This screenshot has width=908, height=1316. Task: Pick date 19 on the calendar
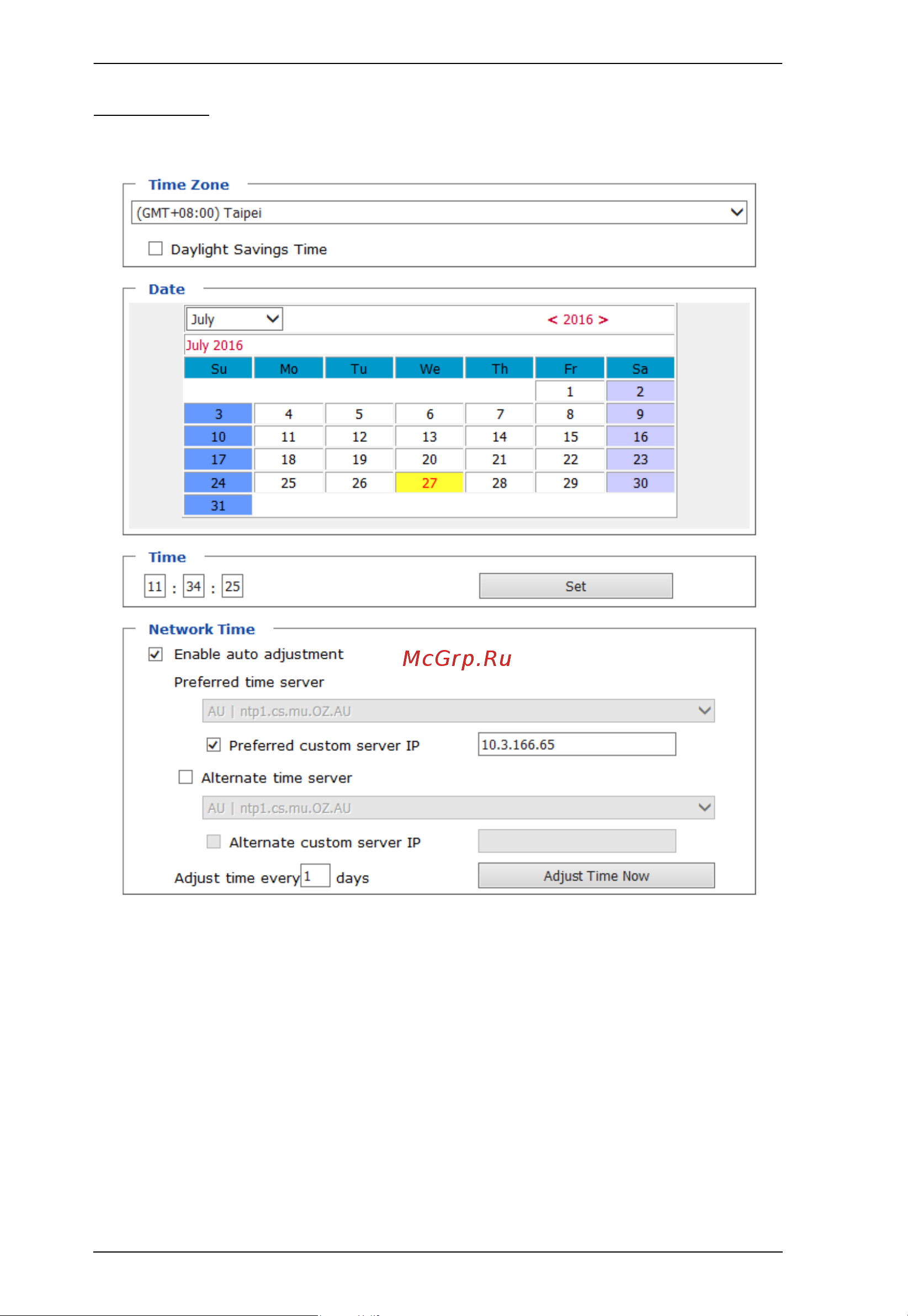click(x=359, y=460)
